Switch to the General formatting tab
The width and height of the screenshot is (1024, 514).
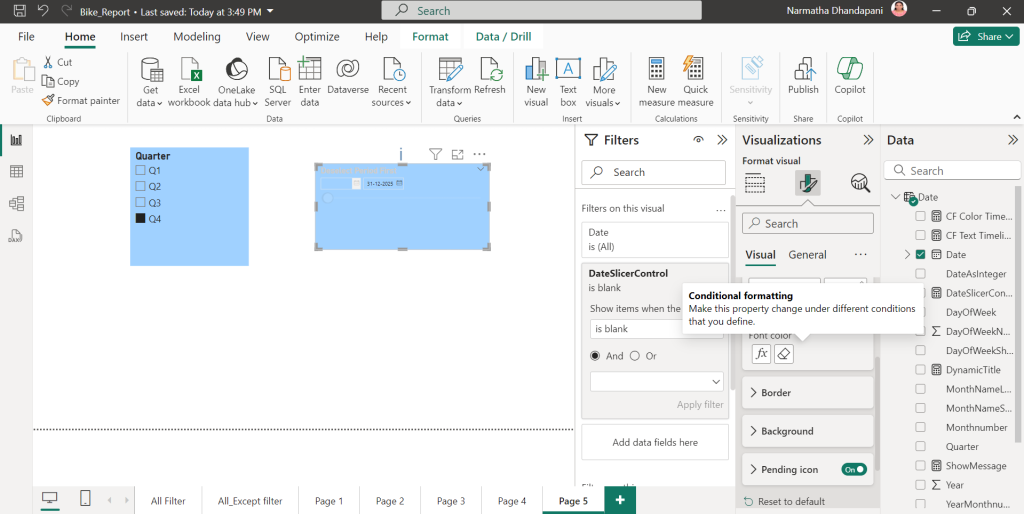(807, 255)
